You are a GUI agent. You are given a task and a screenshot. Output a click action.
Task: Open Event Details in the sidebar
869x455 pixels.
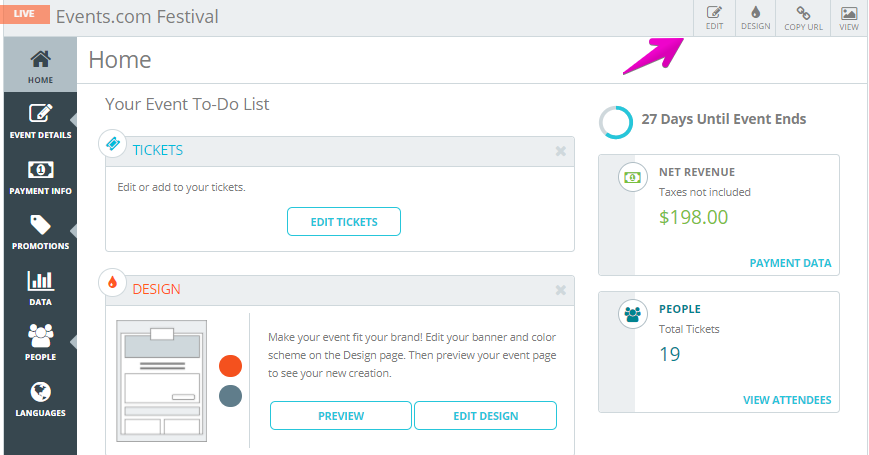40,120
